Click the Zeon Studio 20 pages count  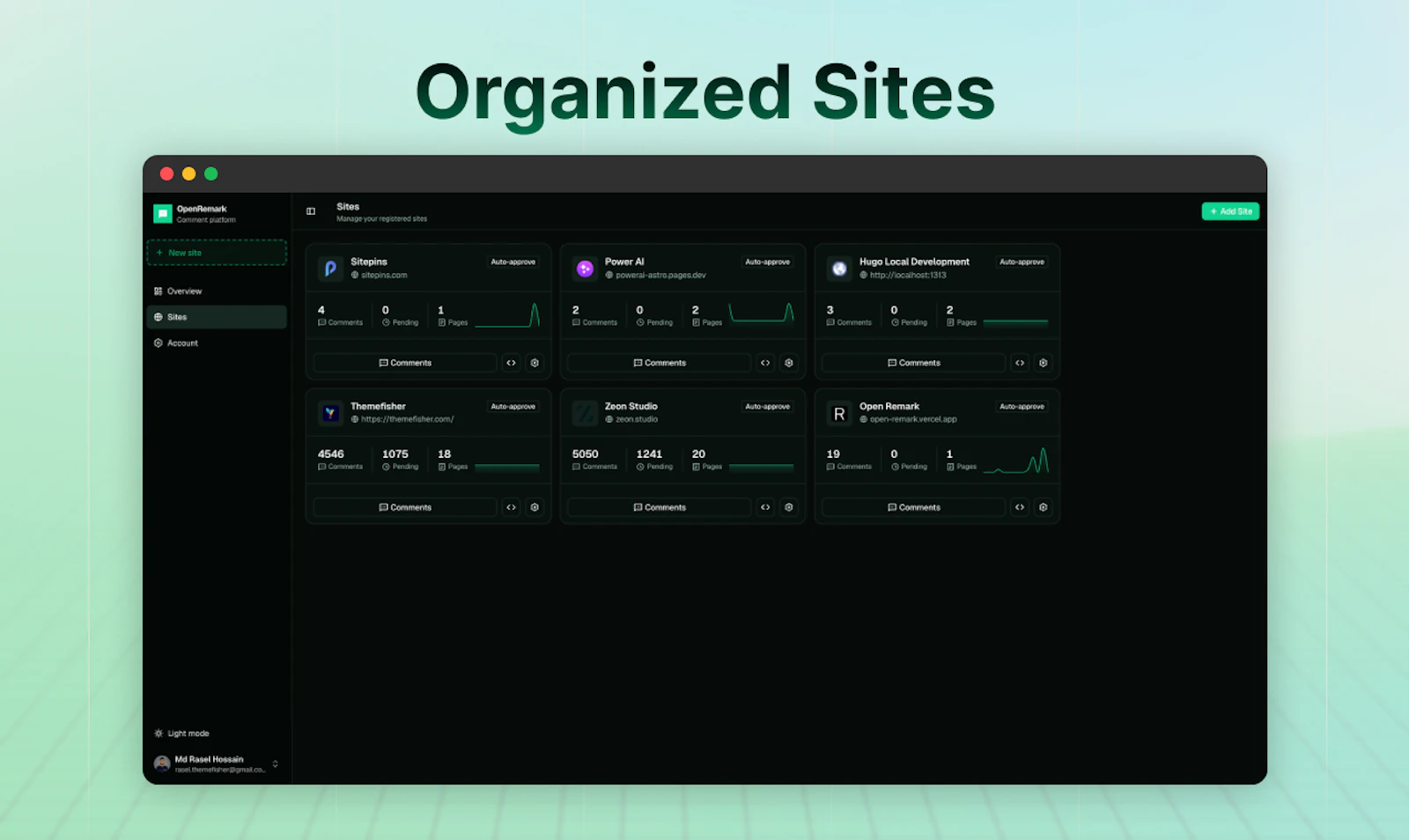point(699,454)
